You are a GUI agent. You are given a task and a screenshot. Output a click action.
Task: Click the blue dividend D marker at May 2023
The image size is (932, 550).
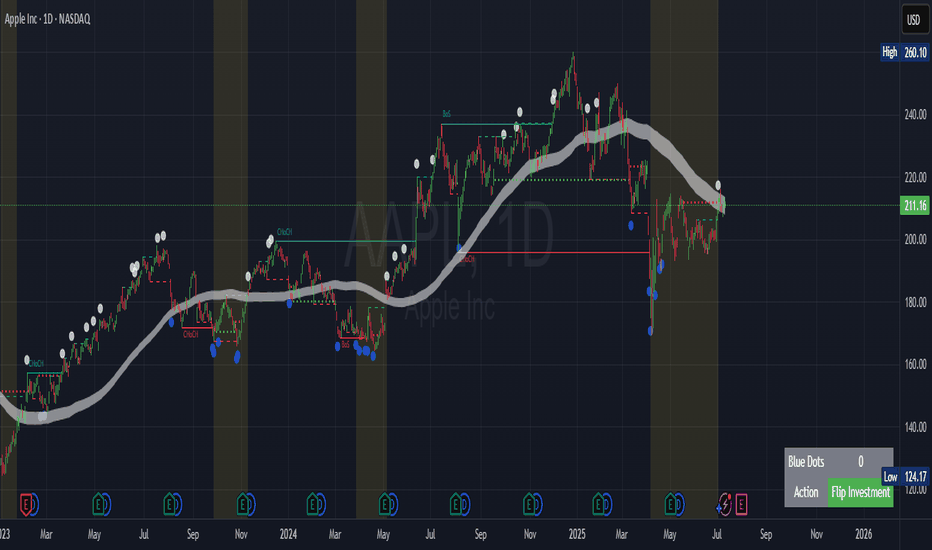click(x=106, y=505)
